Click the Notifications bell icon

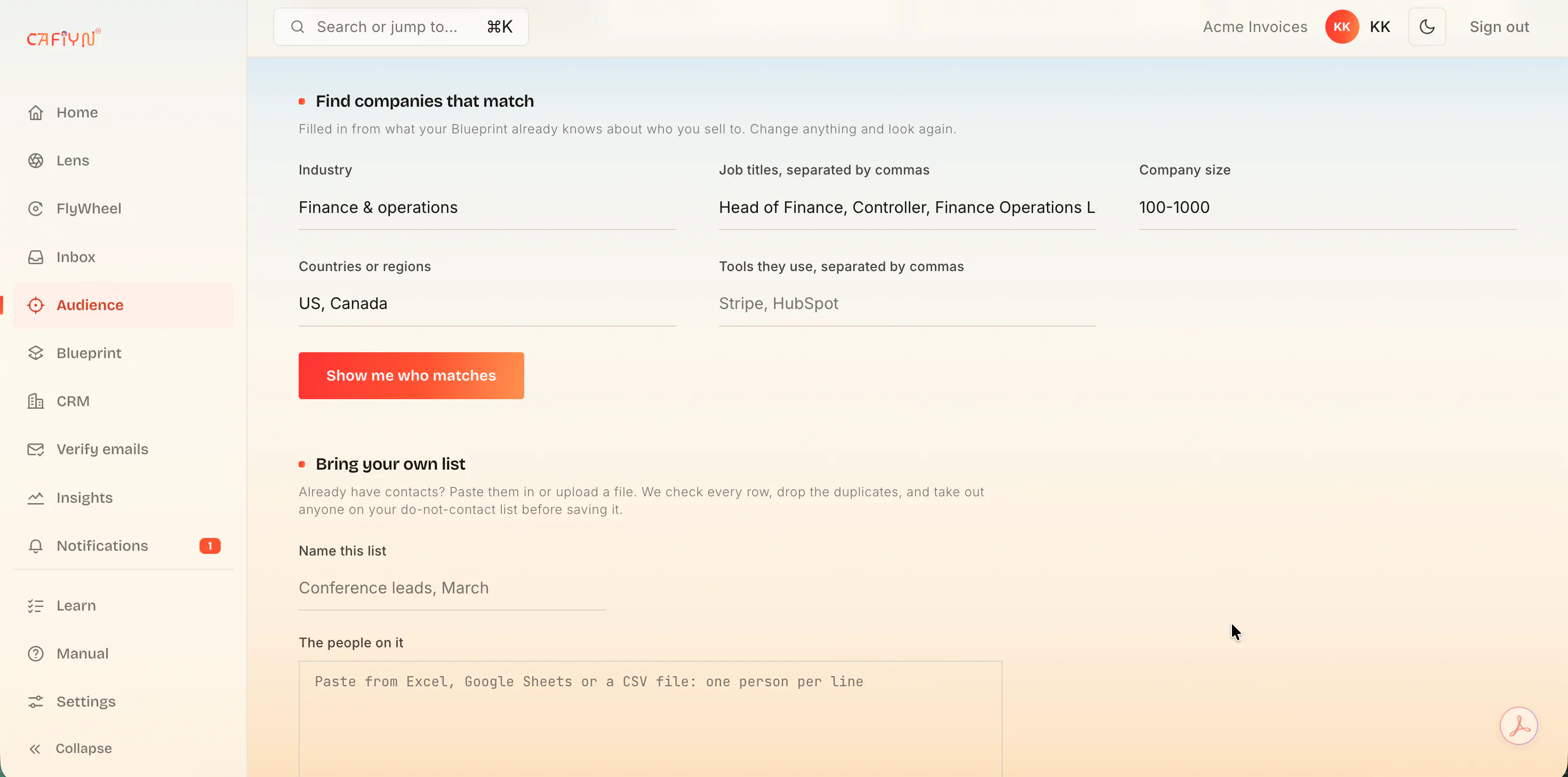36,546
